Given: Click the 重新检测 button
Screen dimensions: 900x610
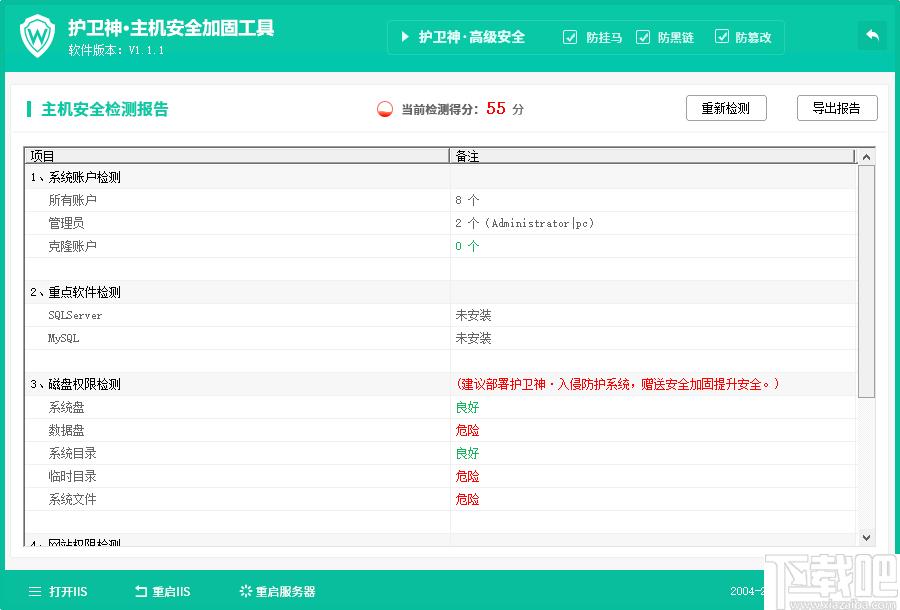Looking at the screenshot, I should [x=726, y=108].
